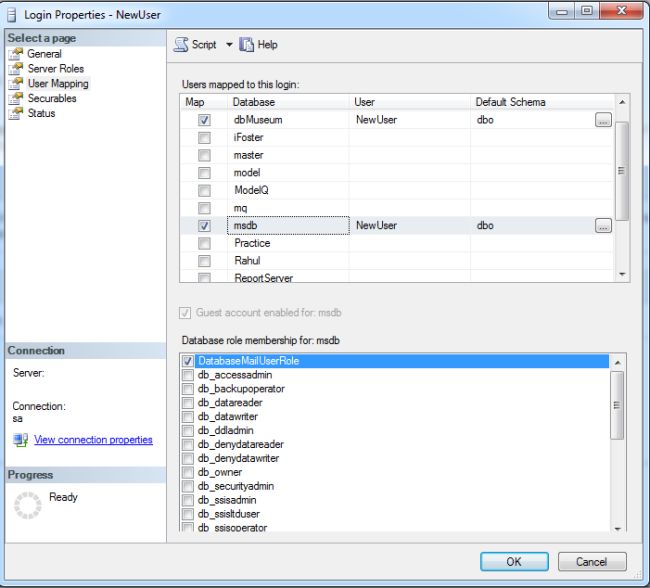Check the db_owner role

188,472
